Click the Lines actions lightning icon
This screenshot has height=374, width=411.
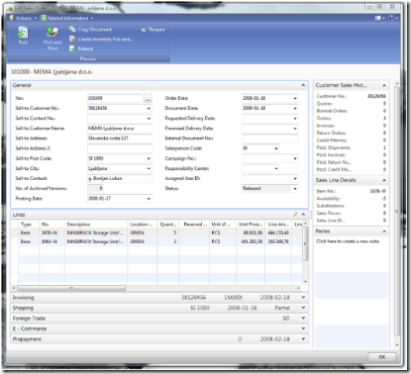click(295, 214)
